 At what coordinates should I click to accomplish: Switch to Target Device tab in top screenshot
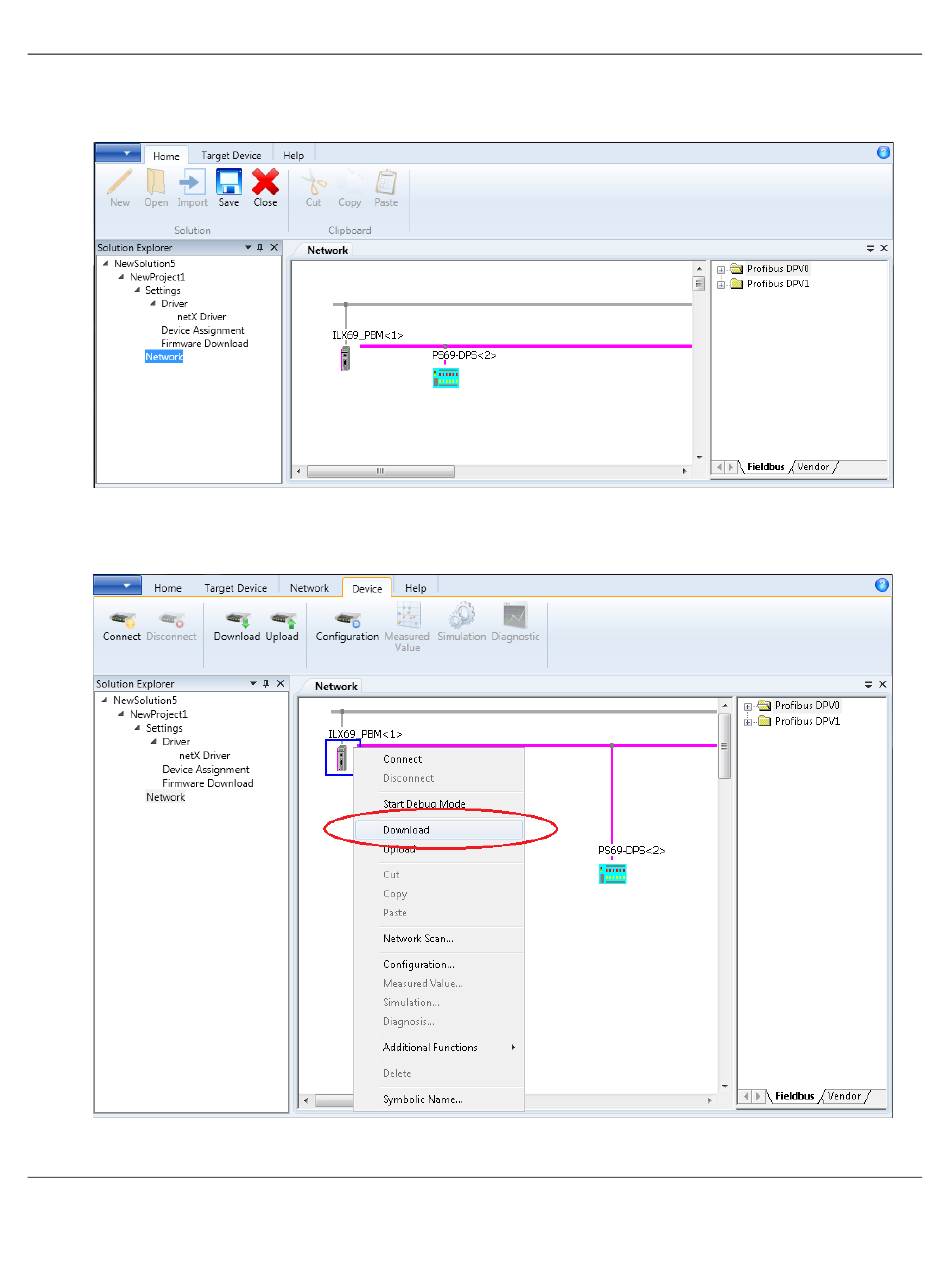(231, 155)
